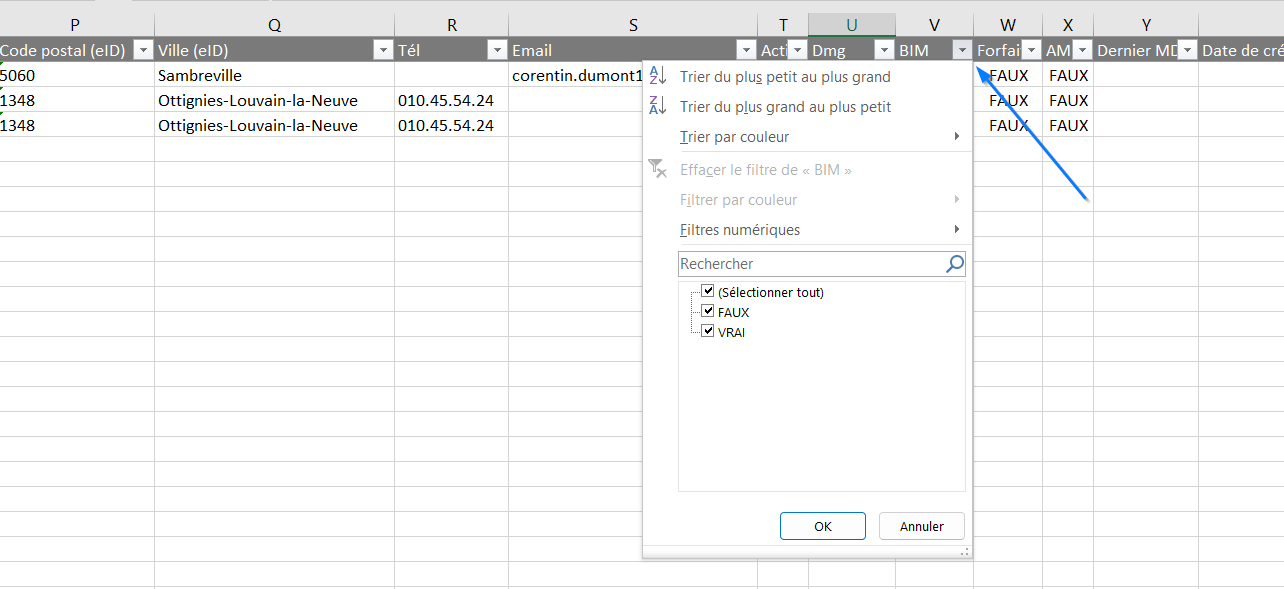Click the resize grip of filter popup
The width and height of the screenshot is (1284, 589).
pos(965,551)
